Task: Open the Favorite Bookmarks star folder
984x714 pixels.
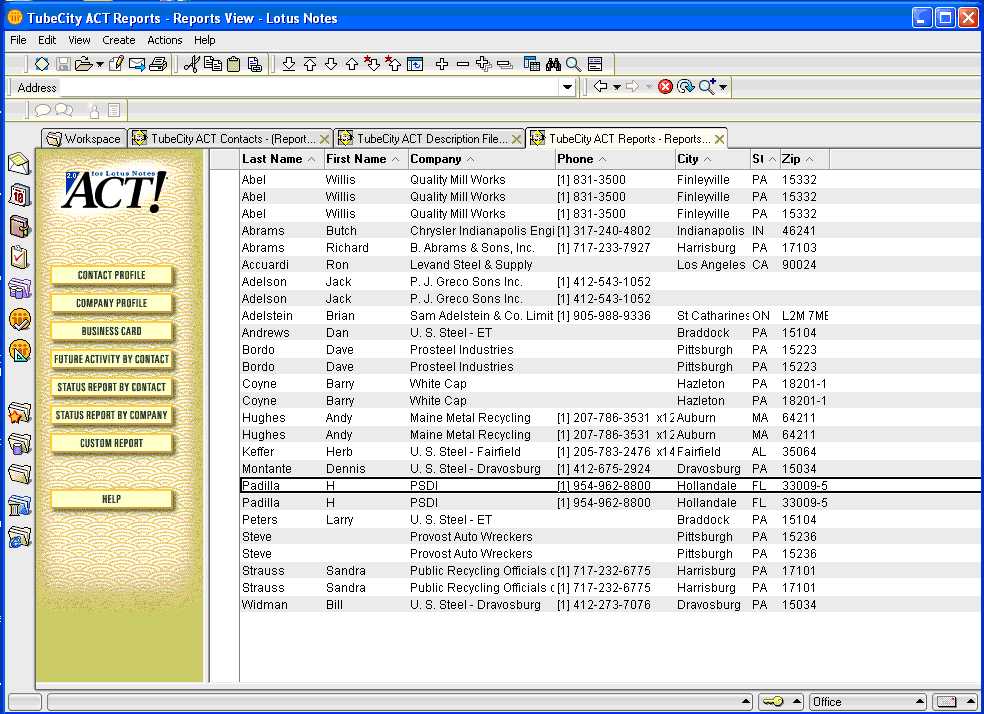Action: point(19,413)
